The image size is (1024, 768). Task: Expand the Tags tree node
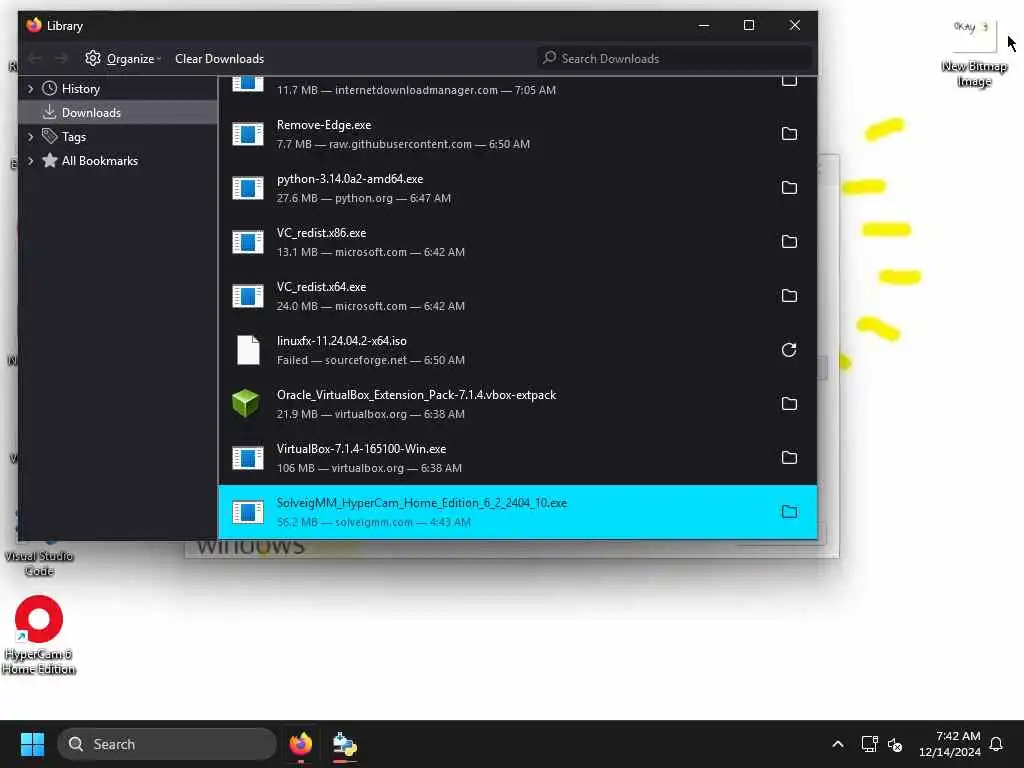(x=30, y=136)
